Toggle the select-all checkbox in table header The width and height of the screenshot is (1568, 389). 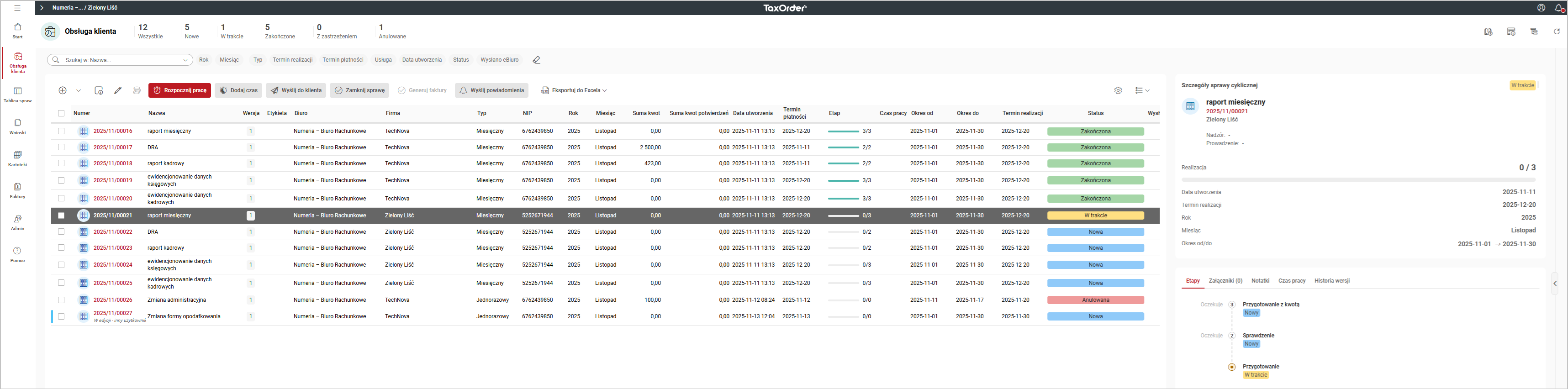pyautogui.click(x=61, y=113)
